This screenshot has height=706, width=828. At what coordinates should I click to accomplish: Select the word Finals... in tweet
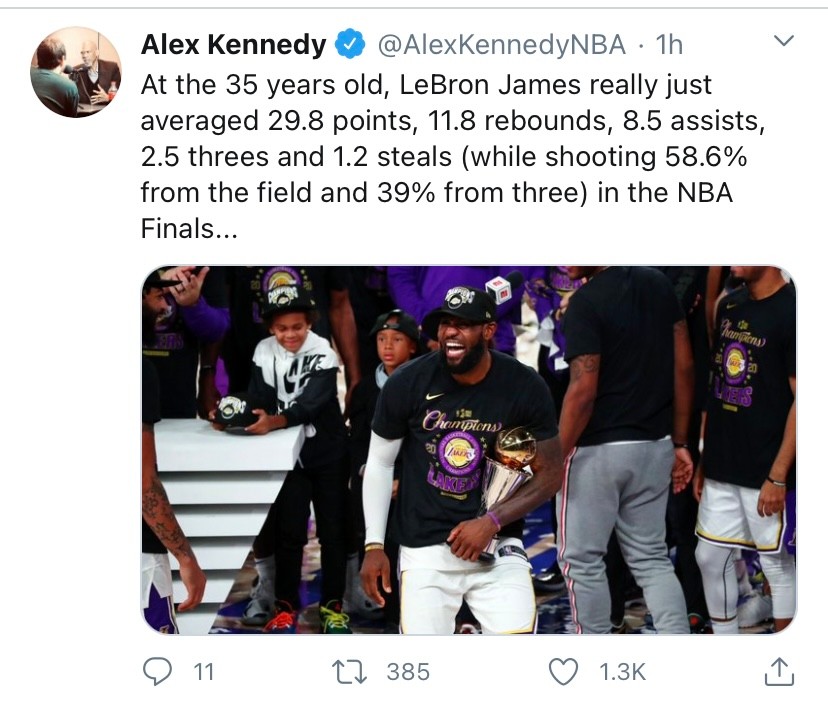coord(189,229)
